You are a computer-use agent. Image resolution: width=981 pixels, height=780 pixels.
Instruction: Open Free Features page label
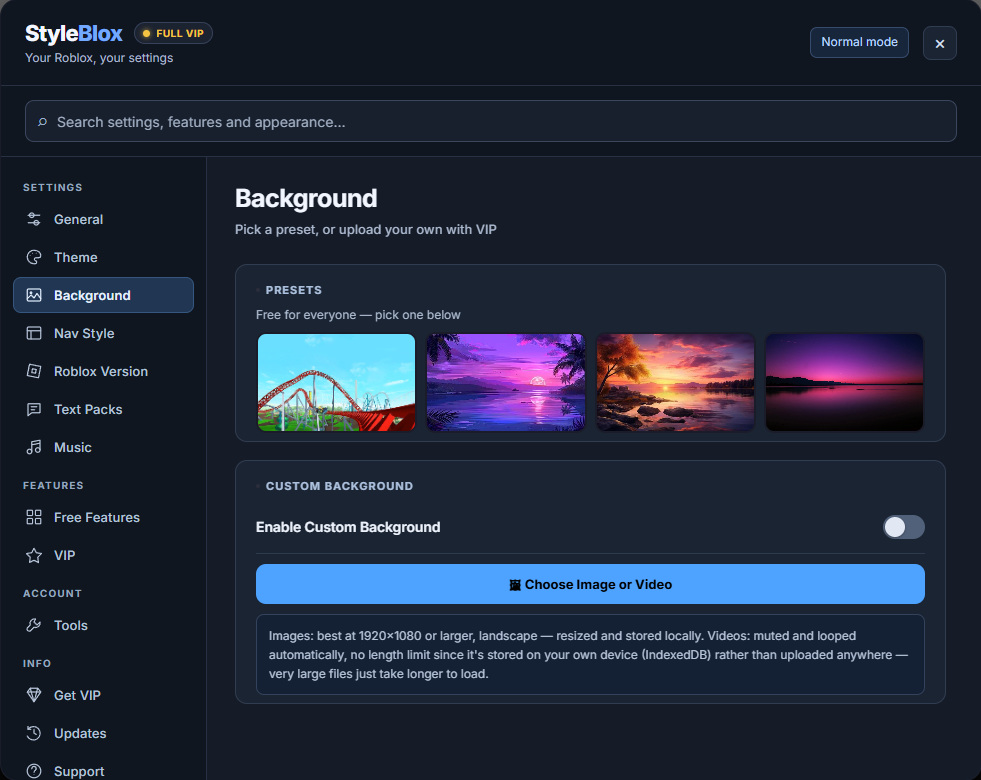(97, 517)
